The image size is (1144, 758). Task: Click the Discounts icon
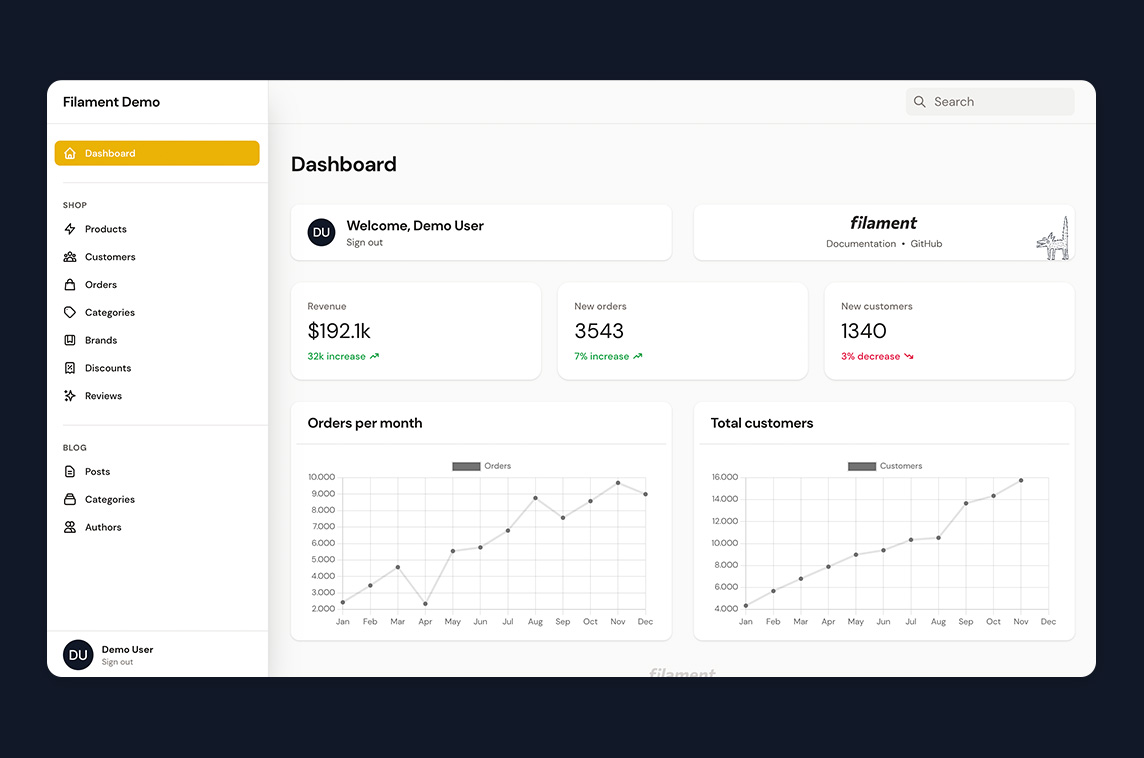pyautogui.click(x=70, y=368)
